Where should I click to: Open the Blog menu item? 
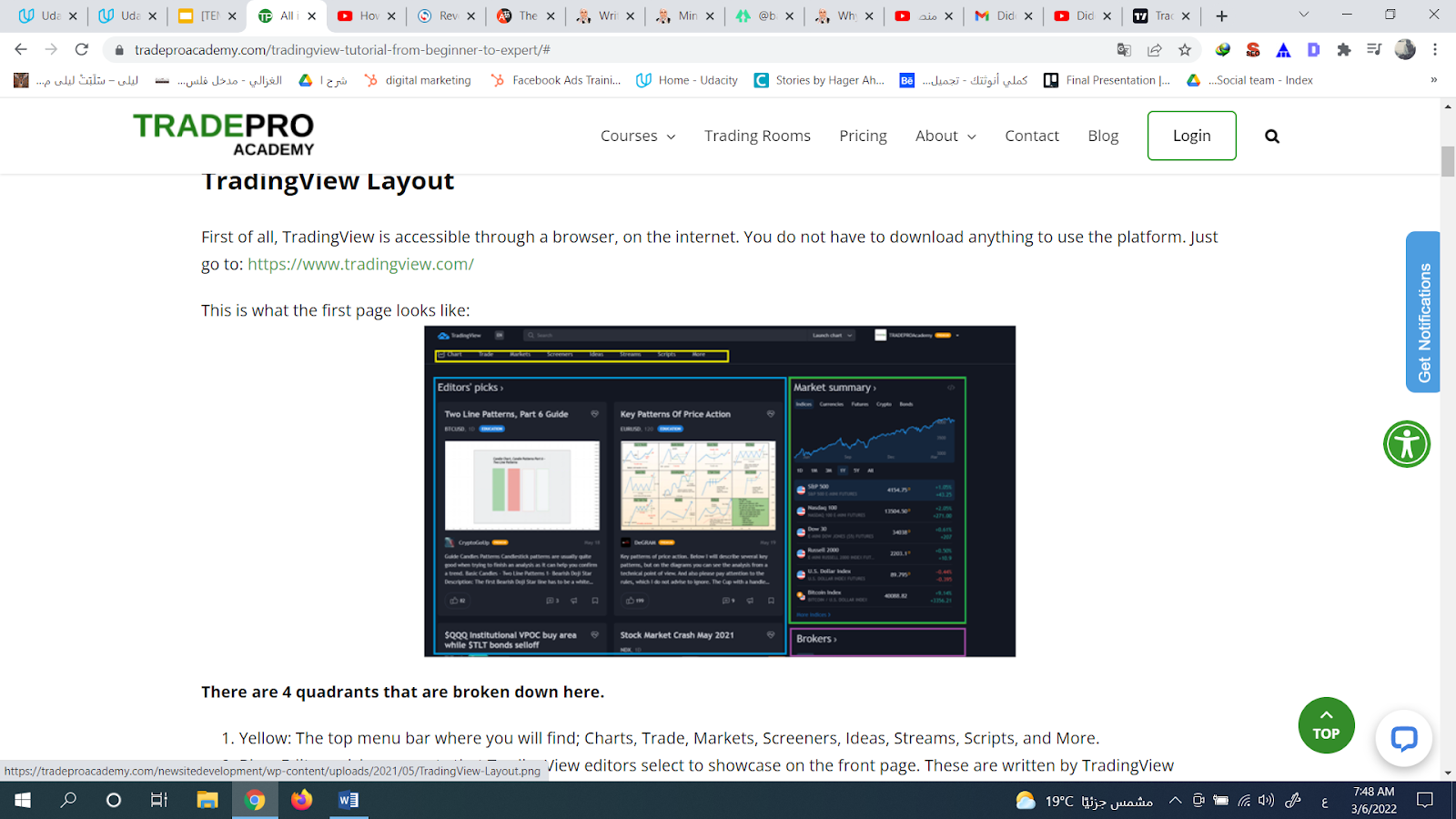1103,136
